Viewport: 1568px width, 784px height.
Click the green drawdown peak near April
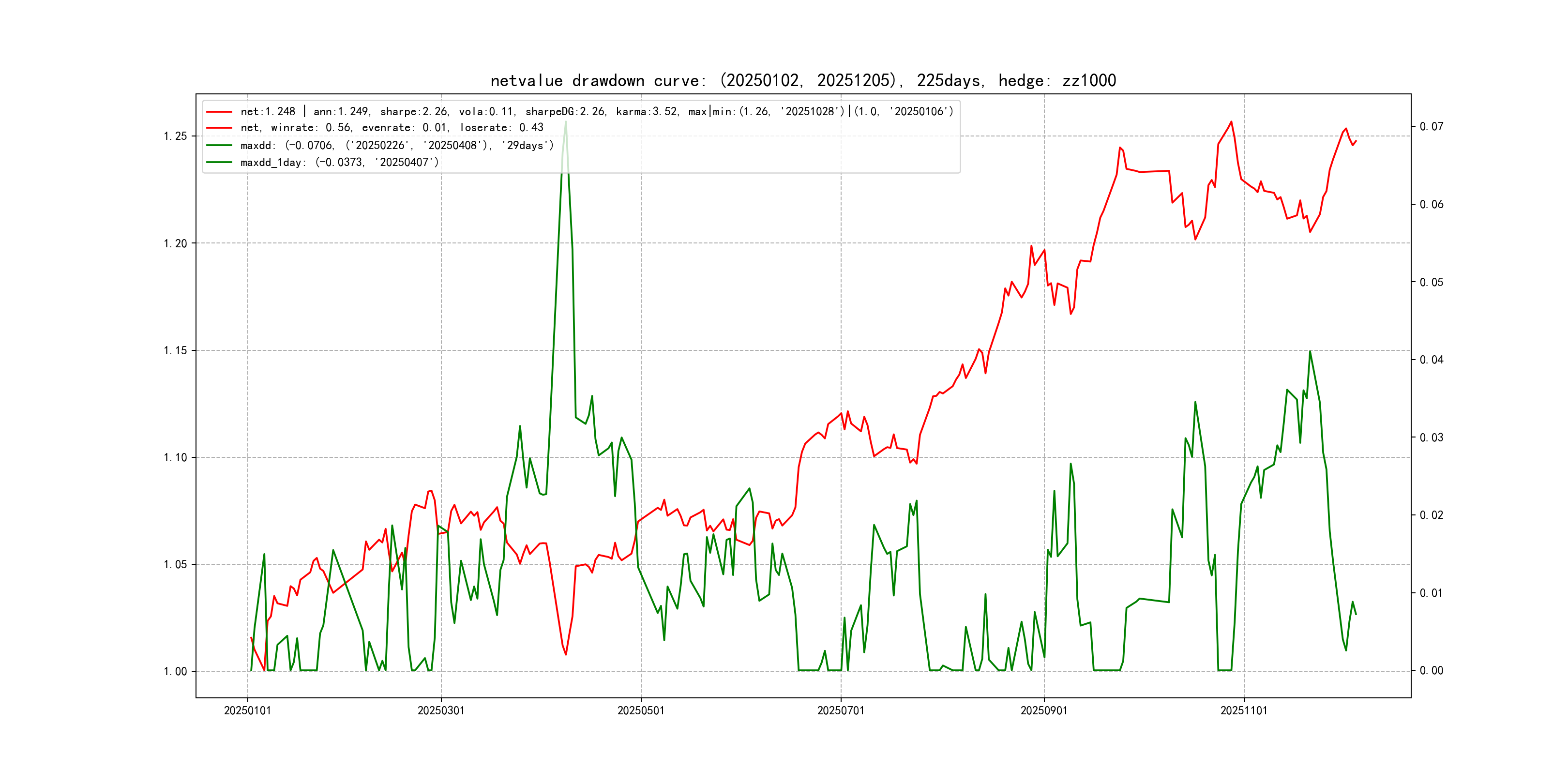(x=565, y=122)
